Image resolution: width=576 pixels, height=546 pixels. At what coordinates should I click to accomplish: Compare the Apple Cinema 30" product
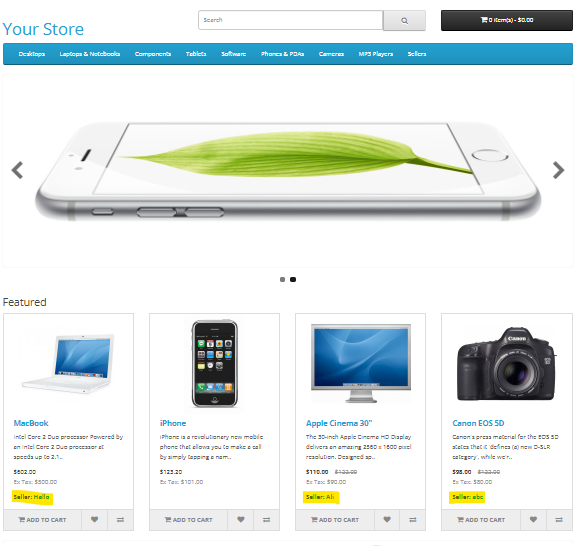[x=413, y=520]
